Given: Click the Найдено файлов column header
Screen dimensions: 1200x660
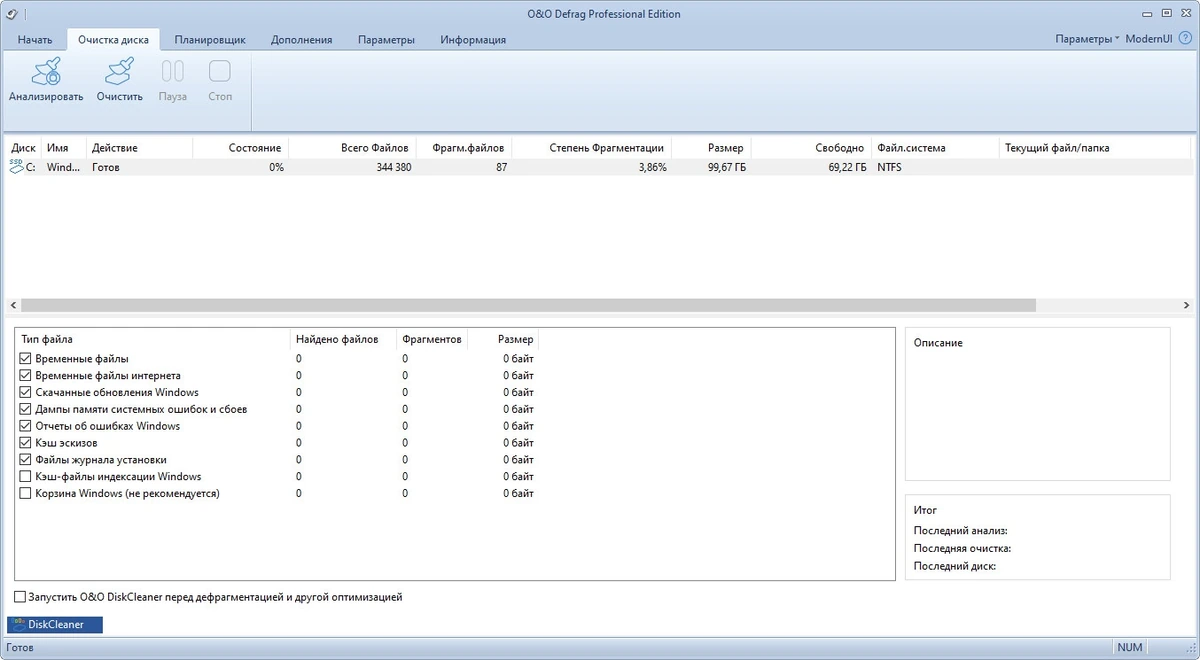Looking at the screenshot, I should [343, 339].
